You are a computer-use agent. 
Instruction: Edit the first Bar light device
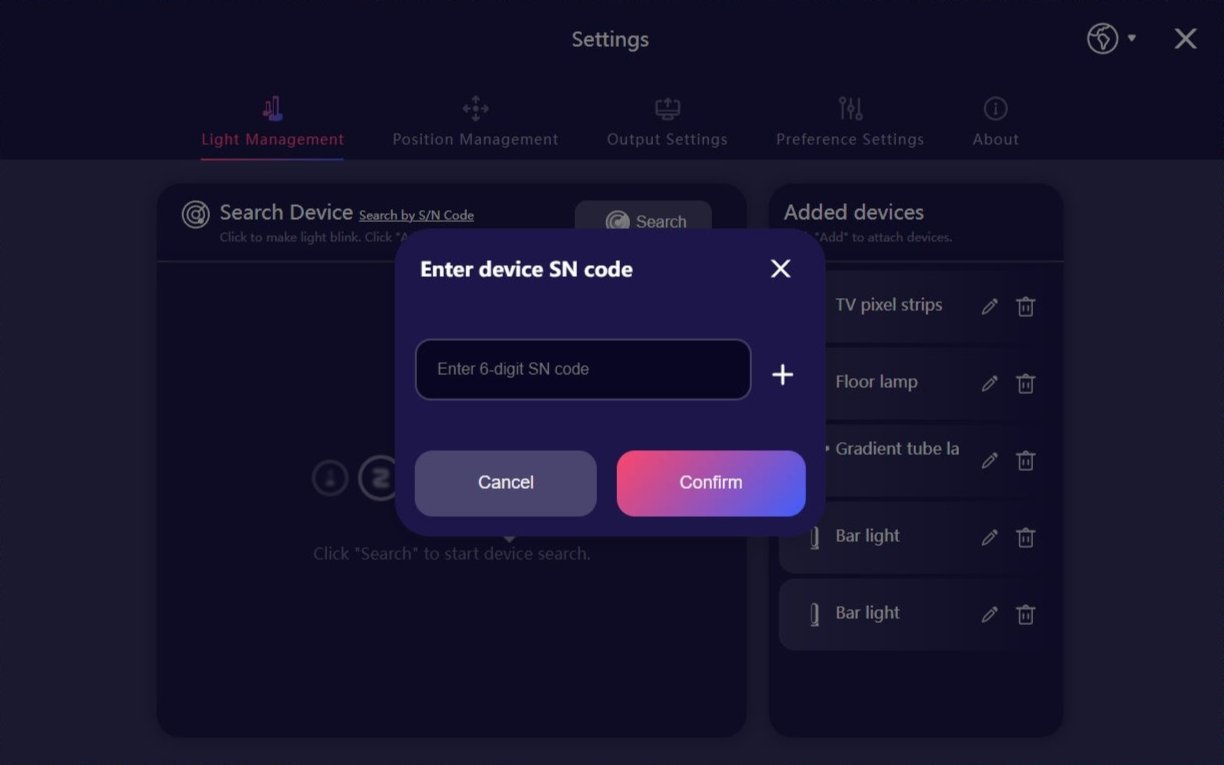[x=990, y=537]
